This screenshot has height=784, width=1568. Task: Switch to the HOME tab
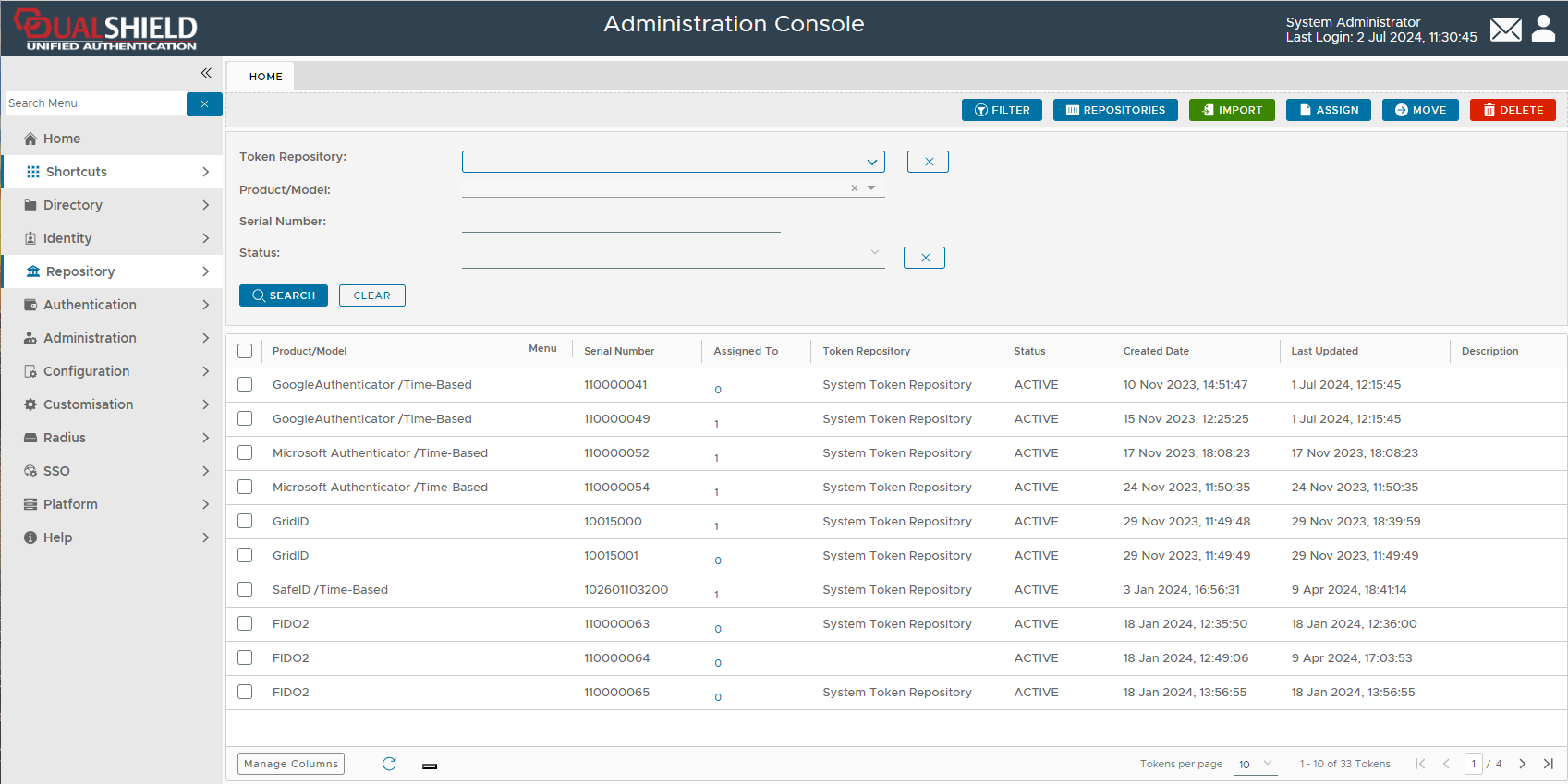click(x=265, y=77)
